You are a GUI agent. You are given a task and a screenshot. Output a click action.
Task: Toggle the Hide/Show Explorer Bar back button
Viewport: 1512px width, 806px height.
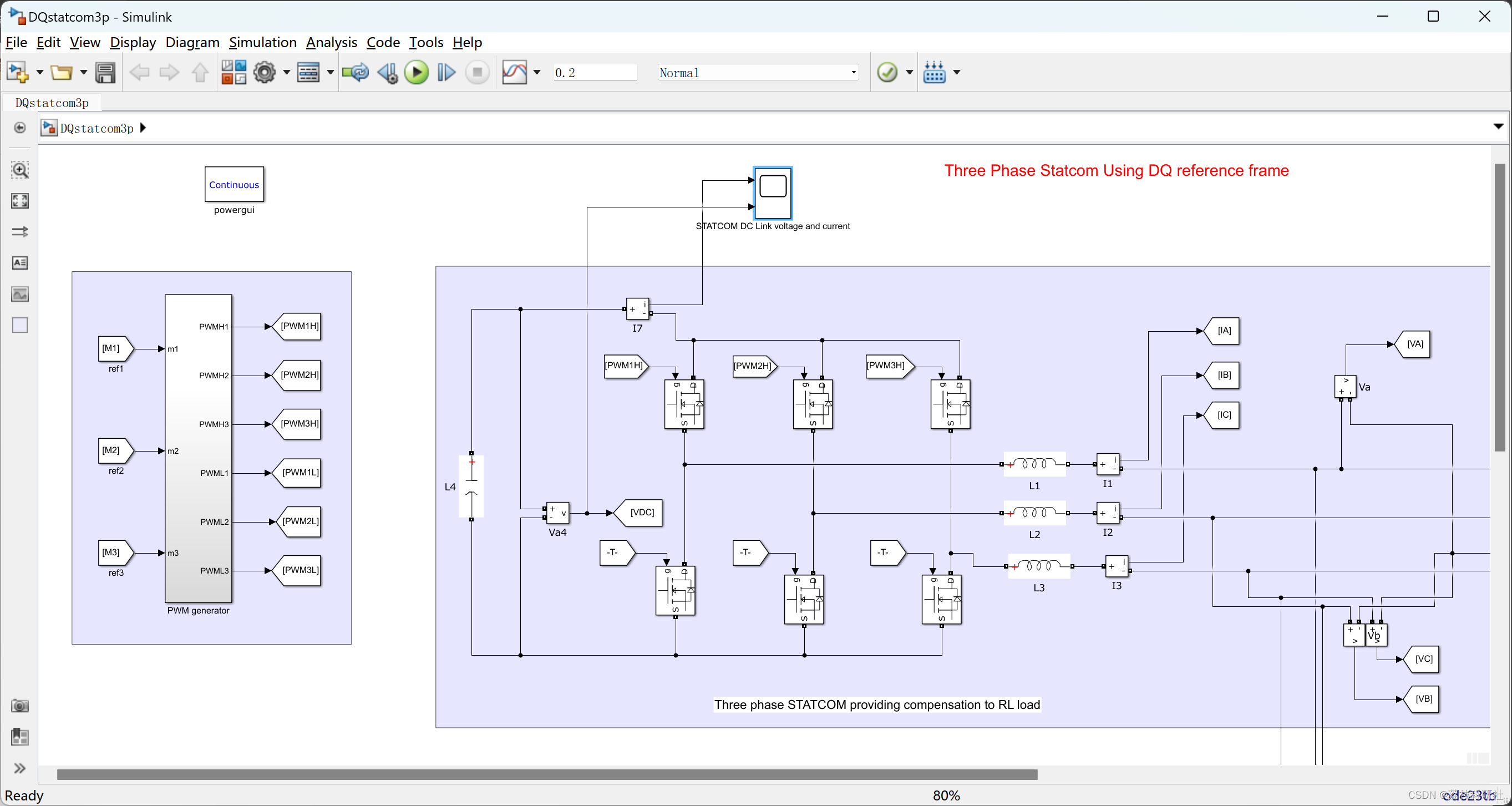pos(20,128)
